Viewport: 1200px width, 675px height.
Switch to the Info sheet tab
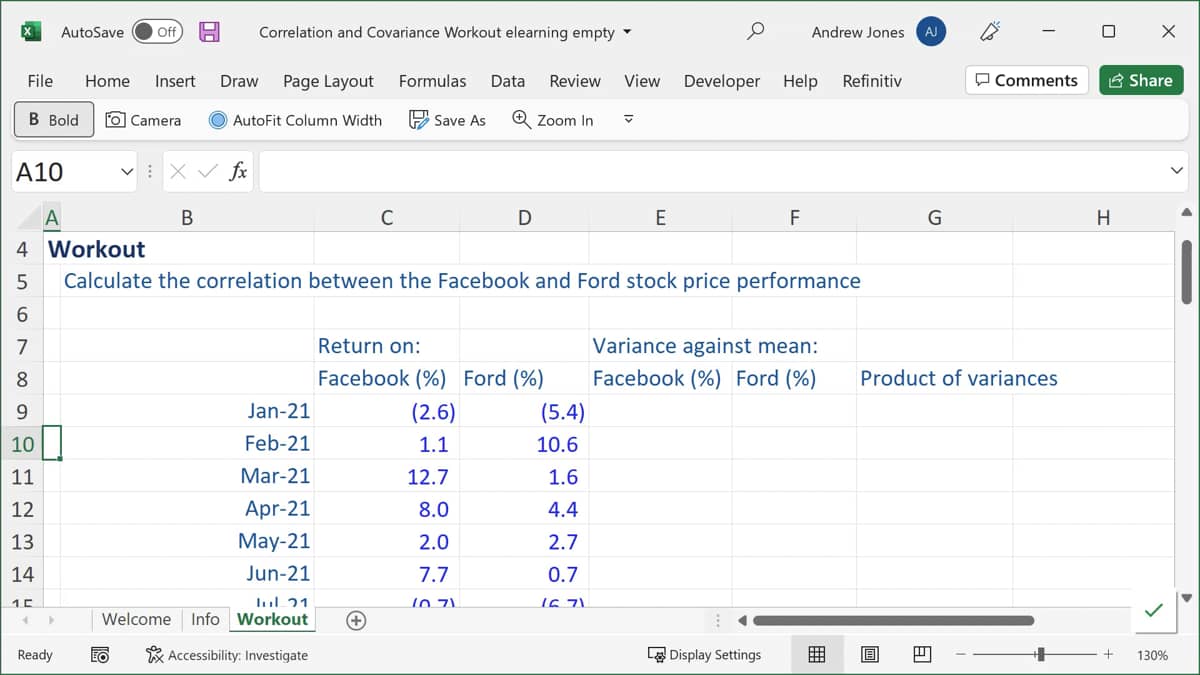pos(205,619)
